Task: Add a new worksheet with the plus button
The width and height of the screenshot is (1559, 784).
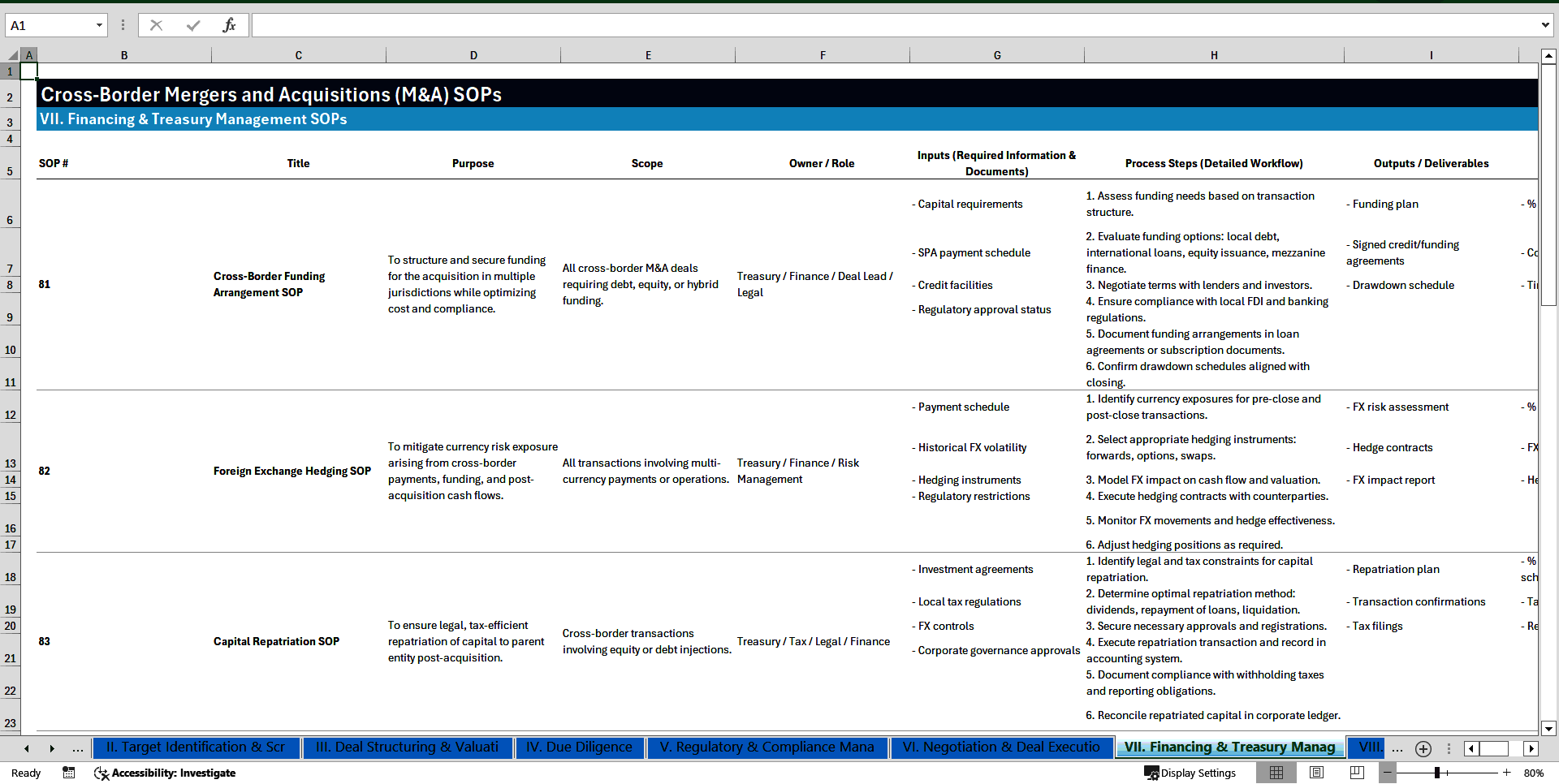Action: [1423, 748]
